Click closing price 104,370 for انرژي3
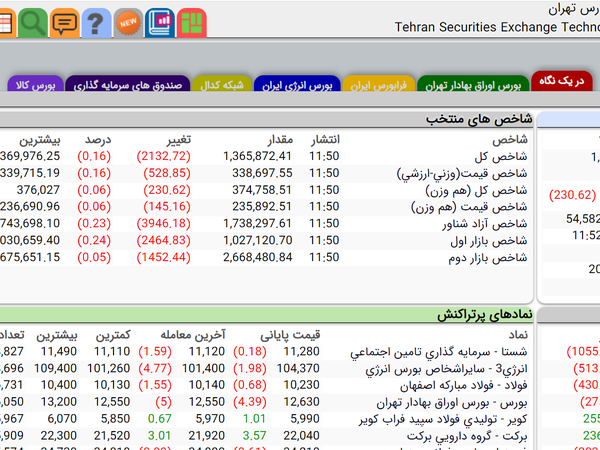 (x=298, y=368)
